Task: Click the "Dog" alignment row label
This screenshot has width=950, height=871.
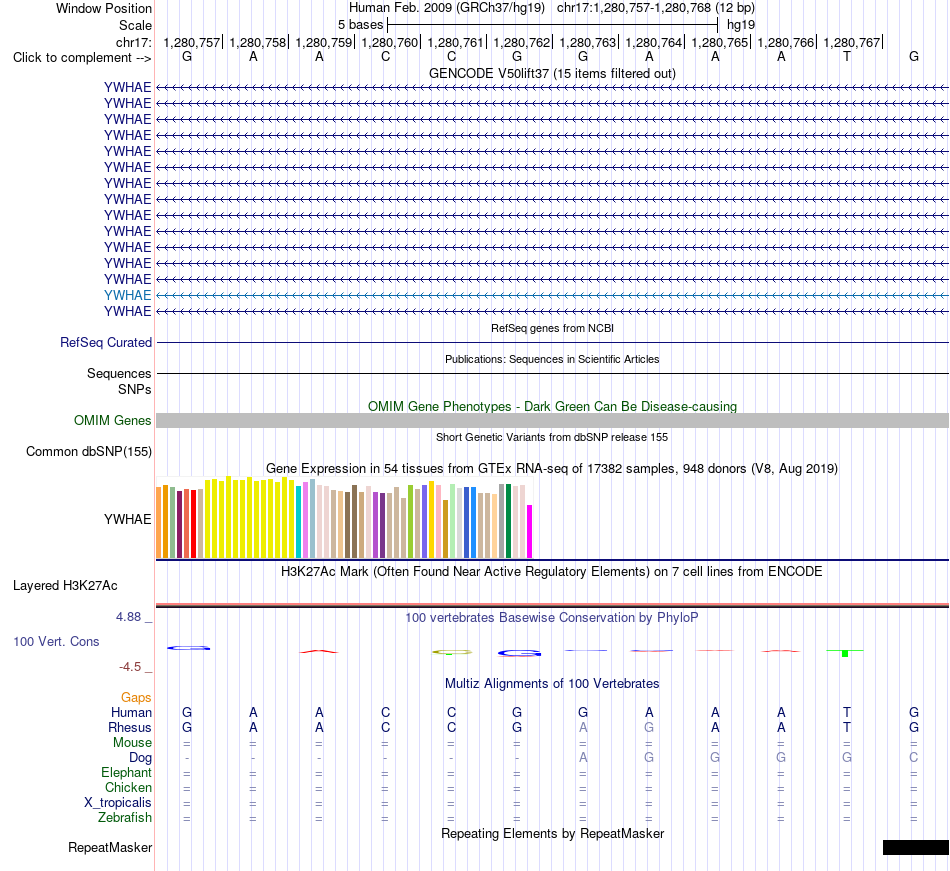Action: 140,758
